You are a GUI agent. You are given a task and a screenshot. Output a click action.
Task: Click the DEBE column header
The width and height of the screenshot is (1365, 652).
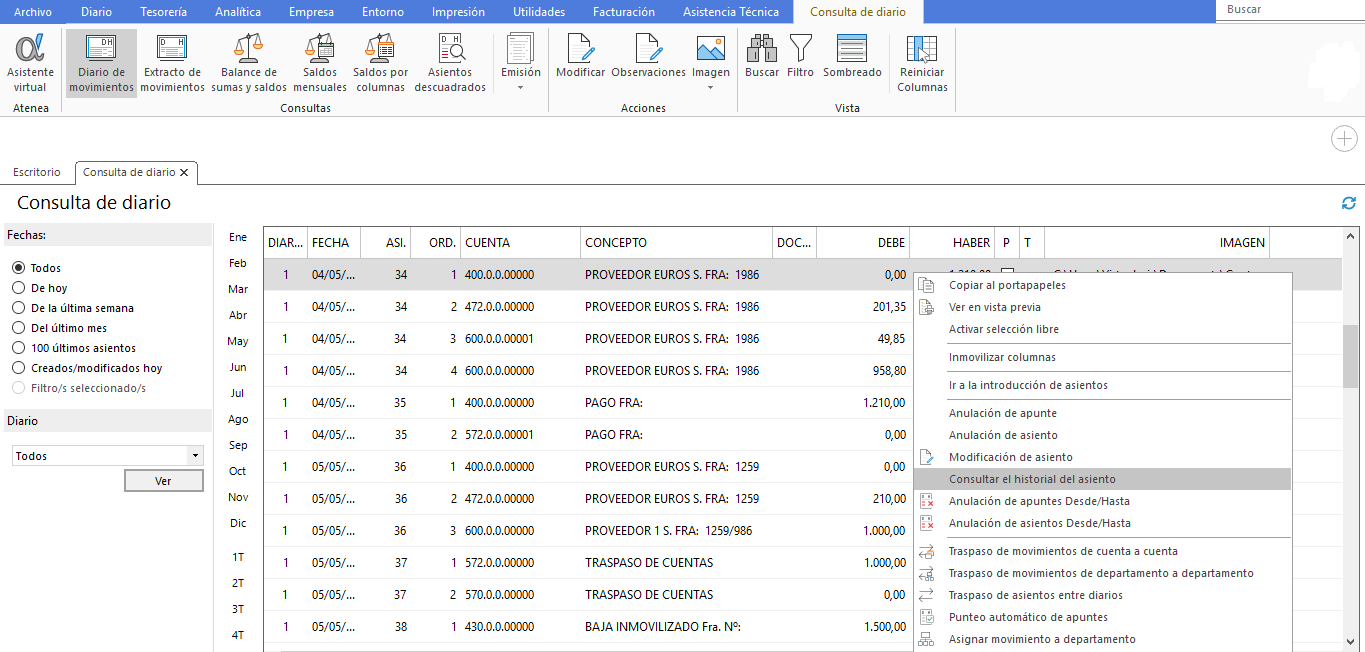coord(863,243)
